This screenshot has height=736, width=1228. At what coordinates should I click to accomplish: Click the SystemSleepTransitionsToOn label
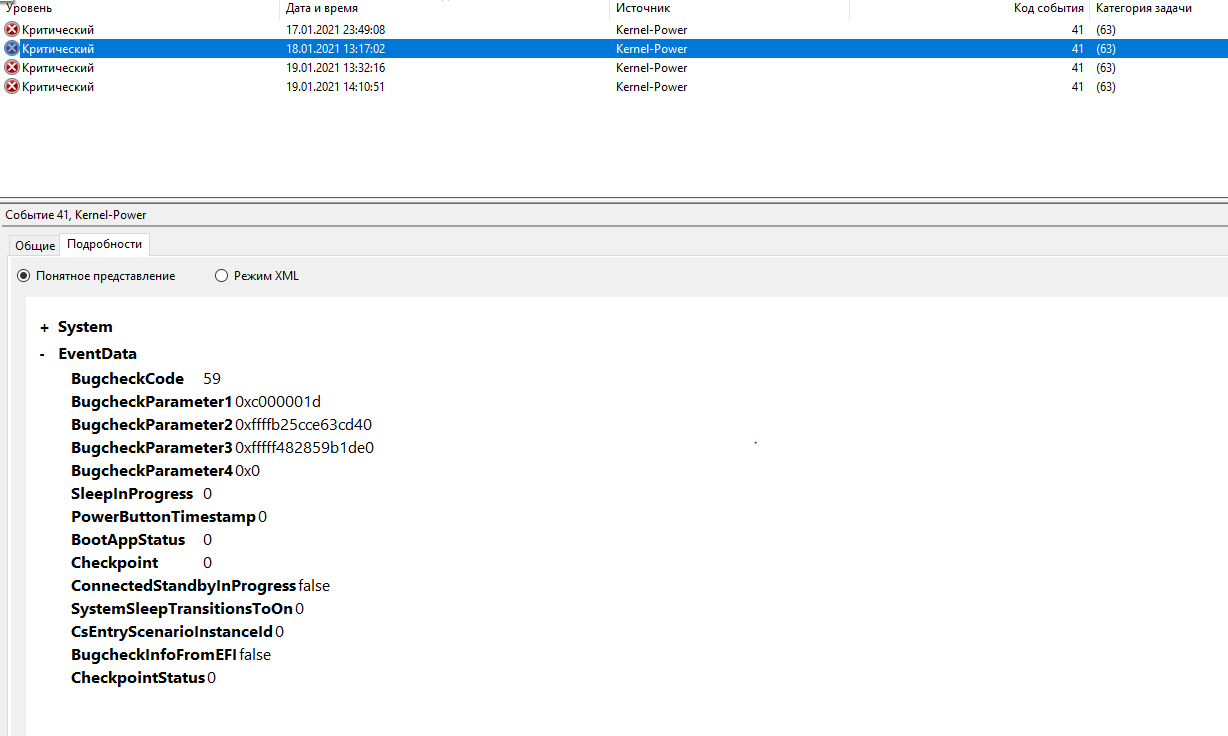click(x=182, y=609)
